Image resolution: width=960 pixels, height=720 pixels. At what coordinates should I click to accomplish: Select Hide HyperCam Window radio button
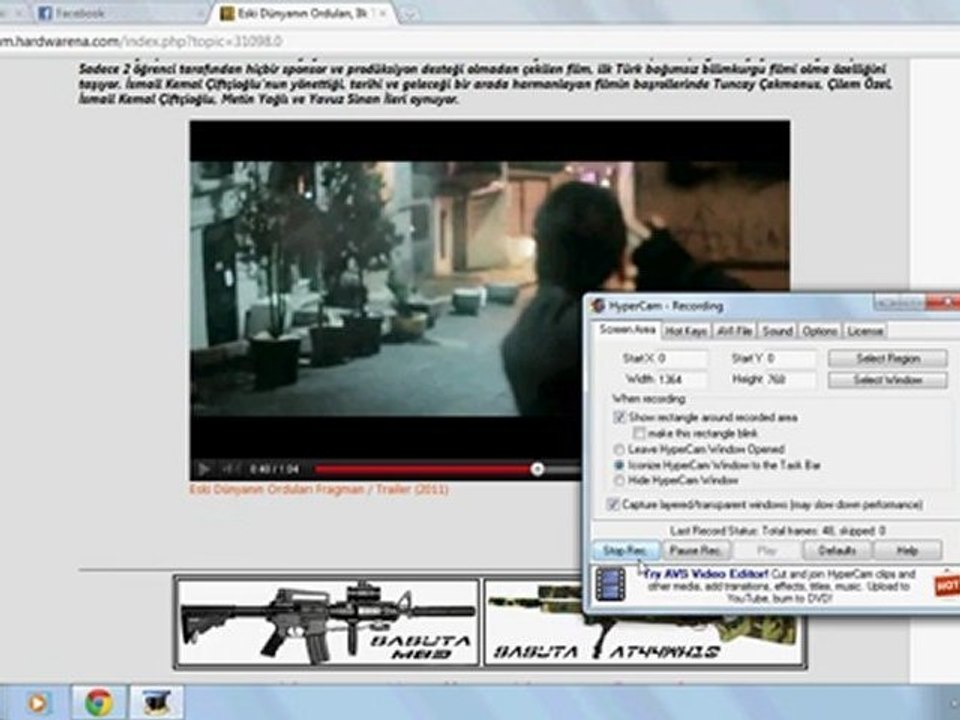click(621, 481)
